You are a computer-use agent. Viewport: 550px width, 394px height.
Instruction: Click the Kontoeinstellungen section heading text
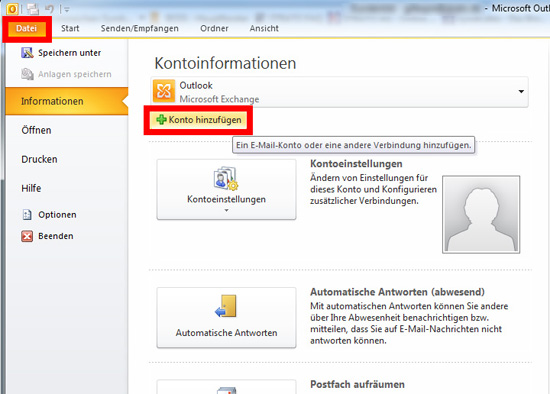(356, 164)
